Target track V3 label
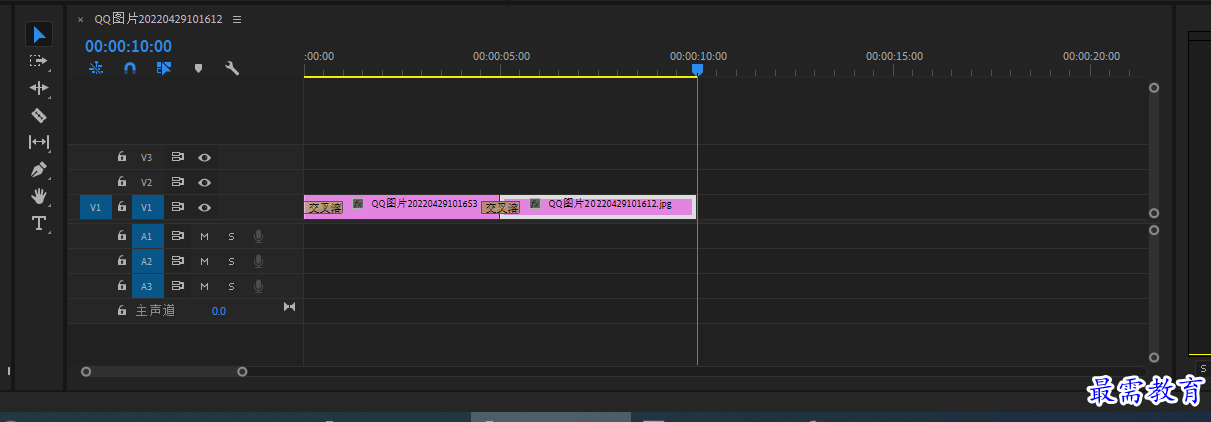This screenshot has width=1211, height=422. (x=147, y=157)
